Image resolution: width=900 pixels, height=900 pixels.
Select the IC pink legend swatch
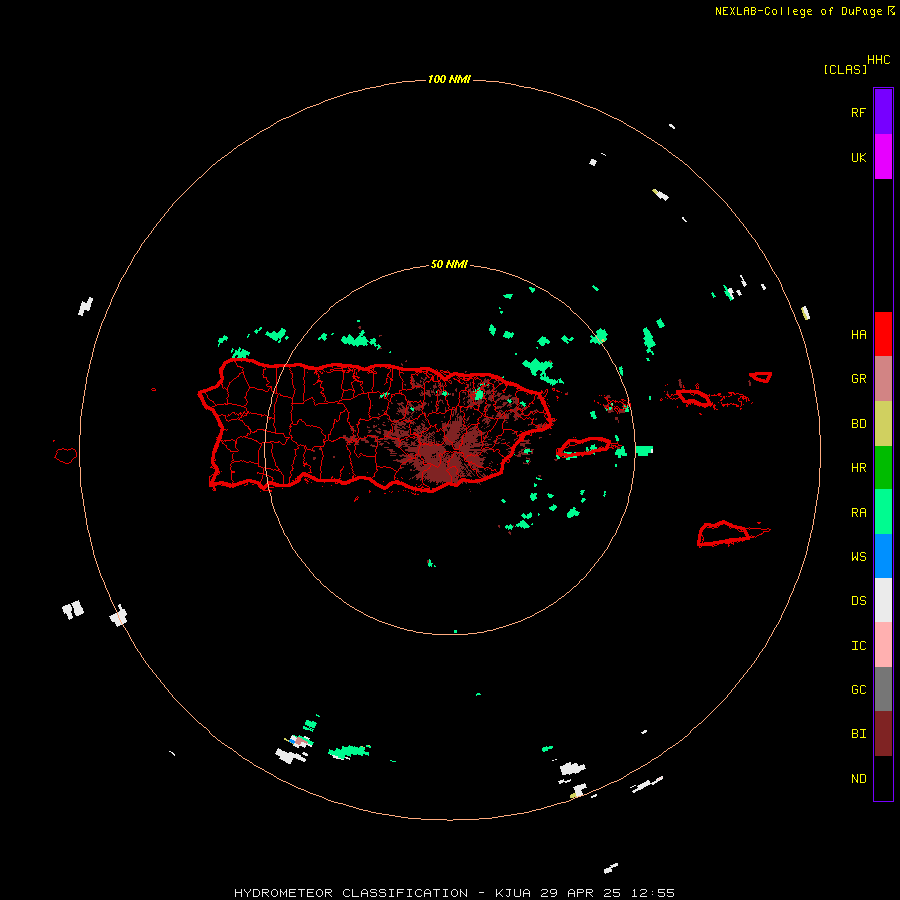(x=883, y=645)
